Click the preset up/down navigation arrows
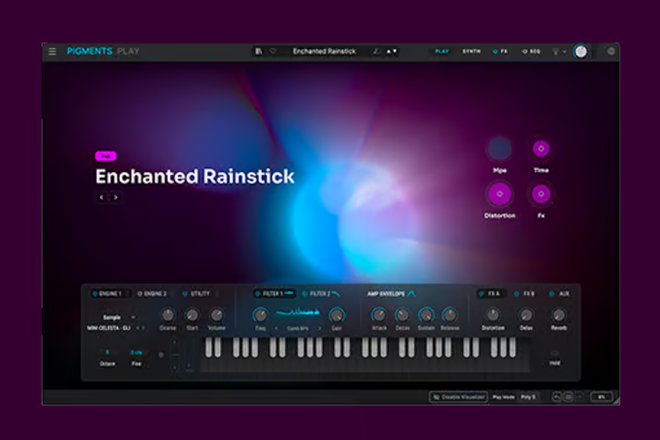The image size is (660, 440). pos(392,51)
